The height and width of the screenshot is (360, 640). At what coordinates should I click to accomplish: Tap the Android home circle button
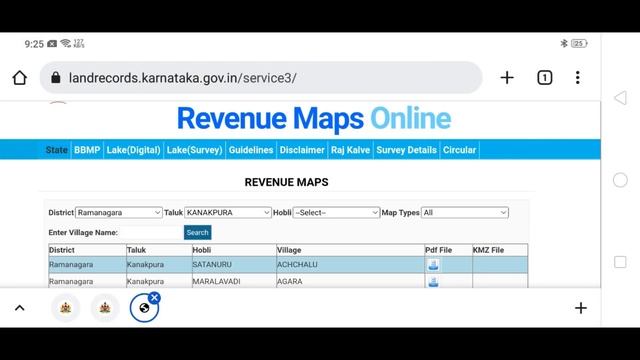(x=620, y=180)
